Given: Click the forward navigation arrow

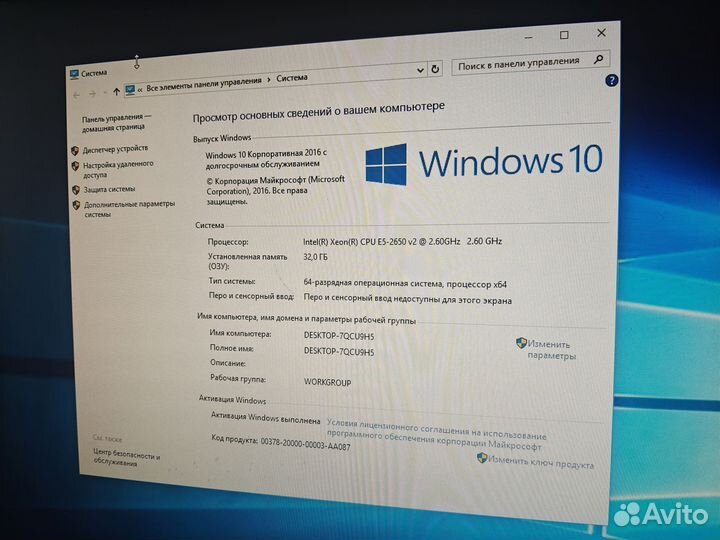Looking at the screenshot, I should pyautogui.click(x=92, y=94).
